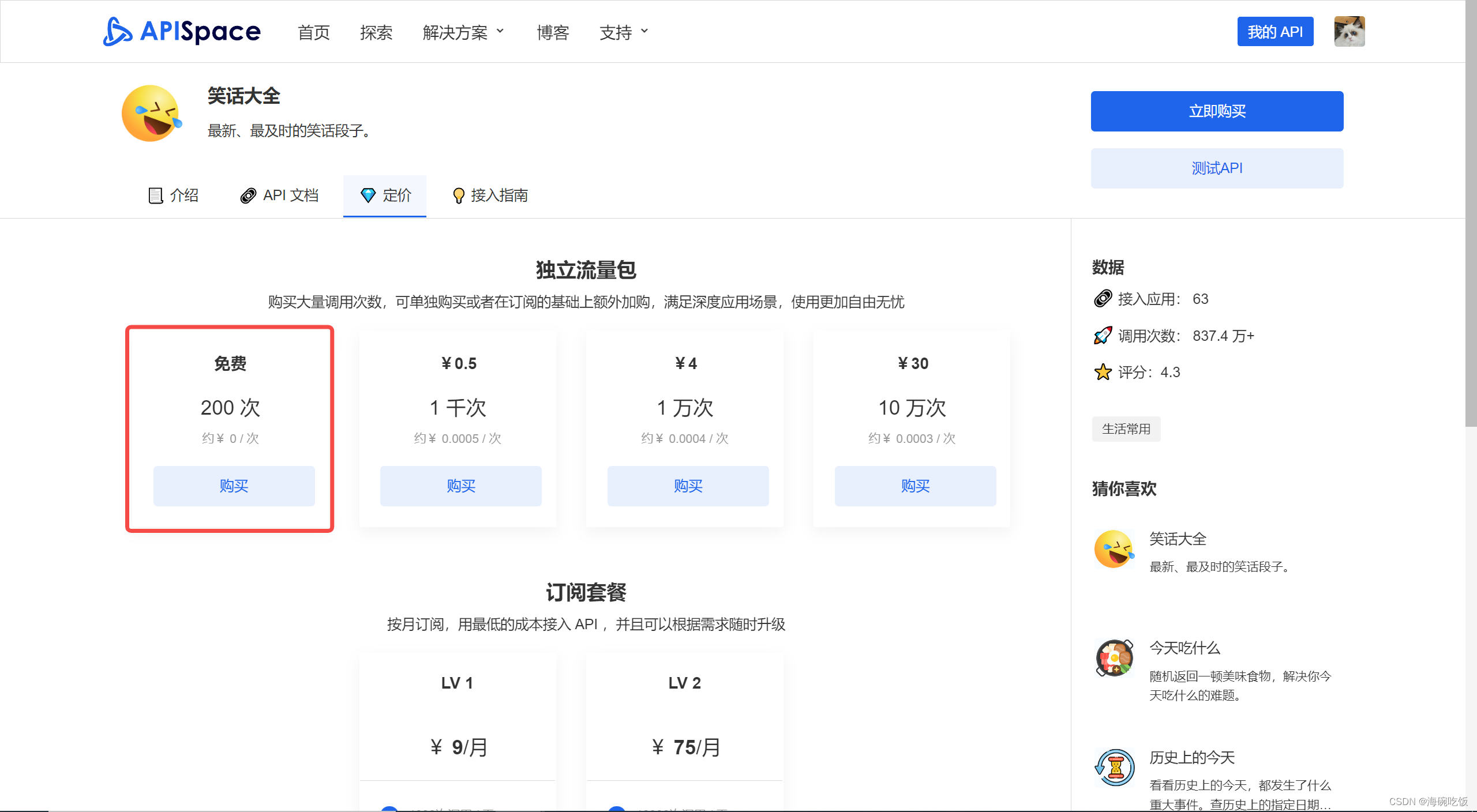Switch to the 接入指南 tab
Image resolution: width=1477 pixels, height=812 pixels.
(x=490, y=196)
